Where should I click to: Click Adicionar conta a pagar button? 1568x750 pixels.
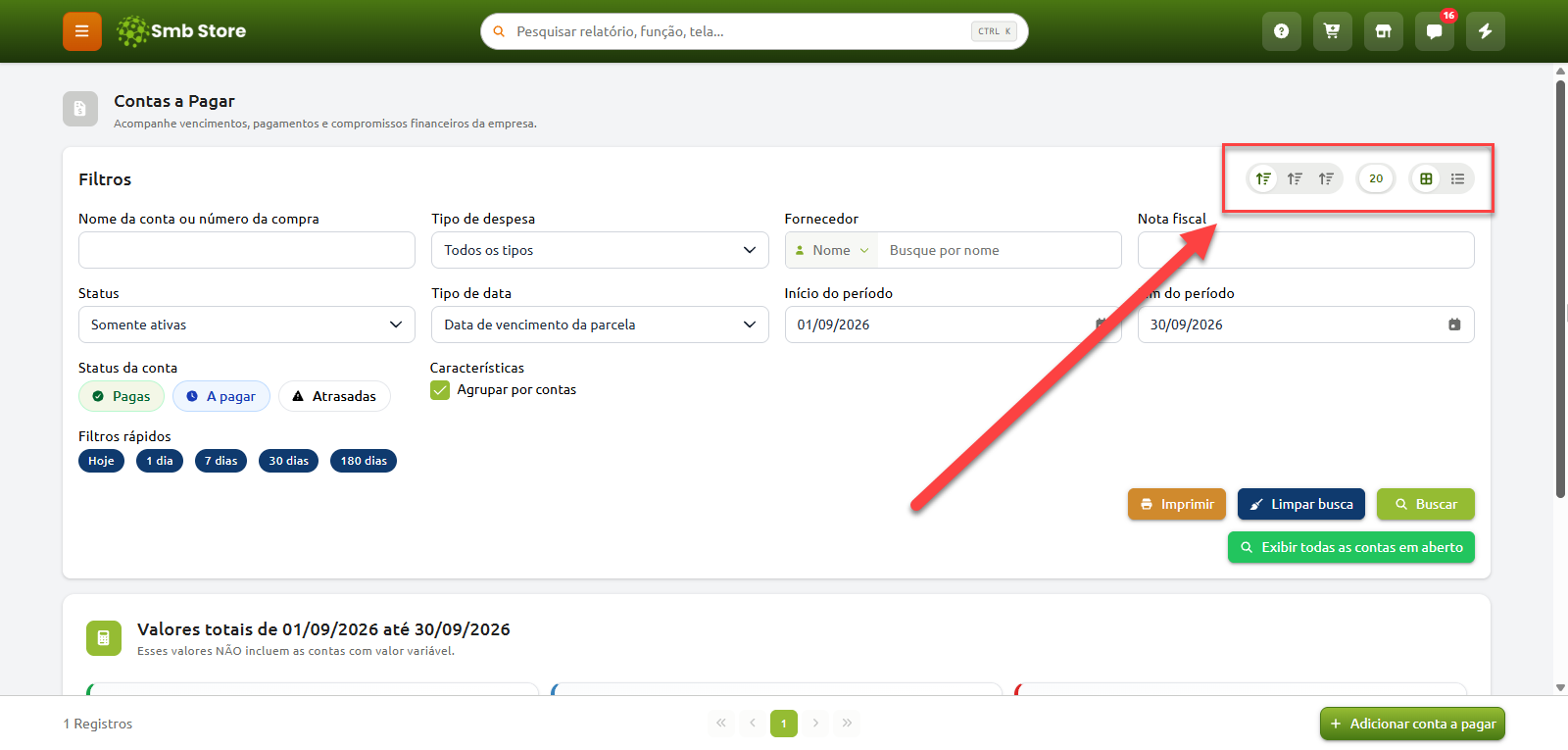(1412, 724)
